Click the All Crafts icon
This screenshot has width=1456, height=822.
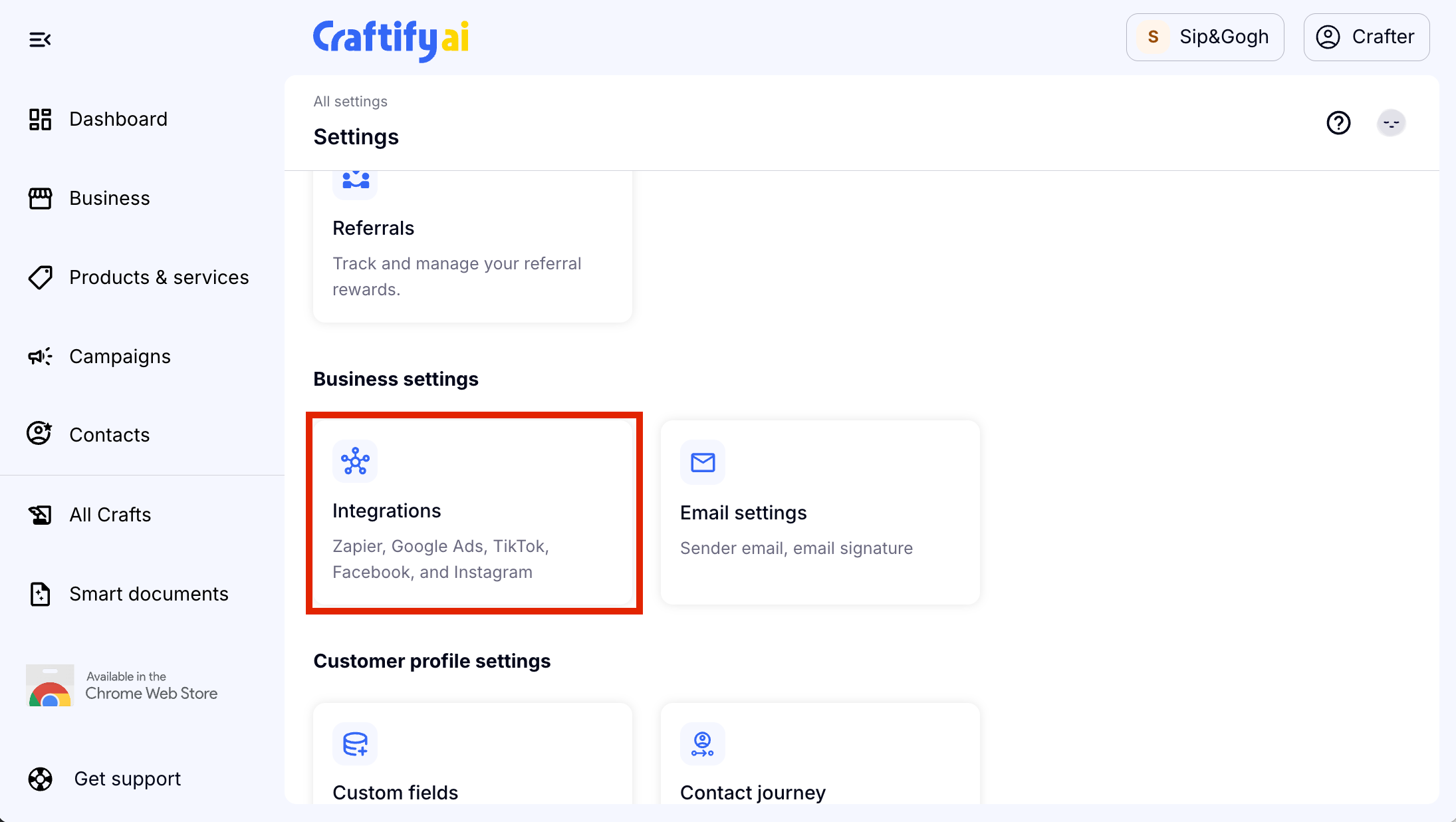(40, 515)
